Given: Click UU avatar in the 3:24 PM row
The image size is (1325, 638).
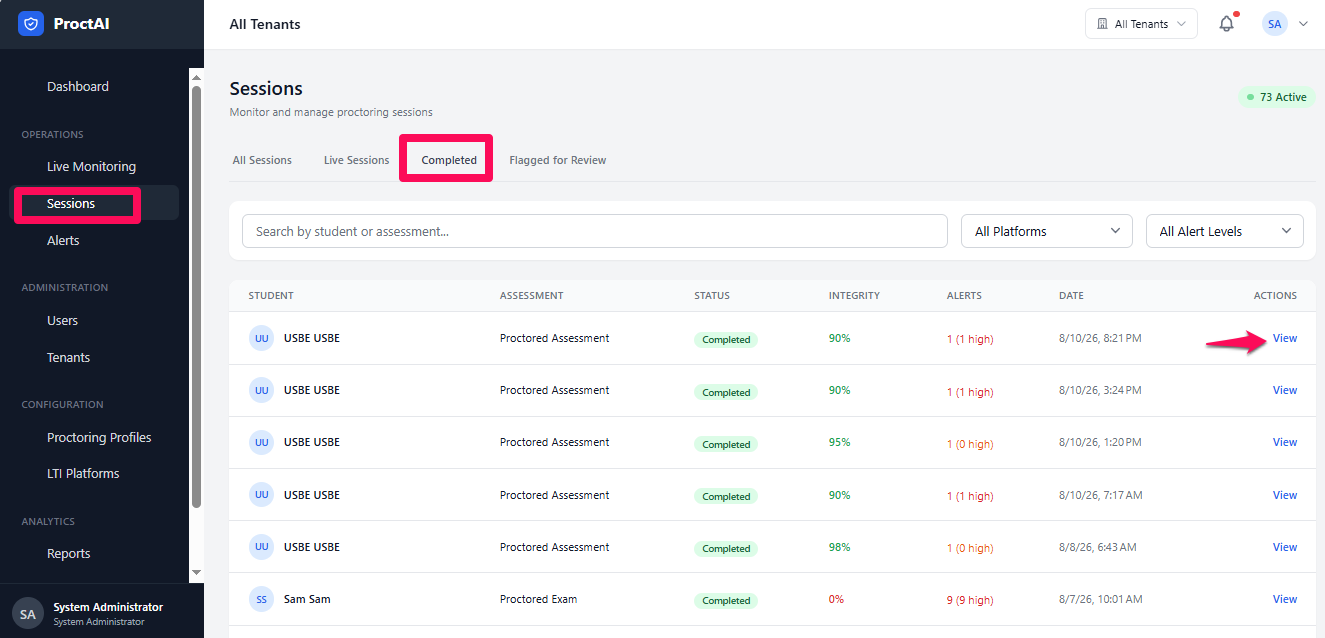Looking at the screenshot, I should [261, 390].
